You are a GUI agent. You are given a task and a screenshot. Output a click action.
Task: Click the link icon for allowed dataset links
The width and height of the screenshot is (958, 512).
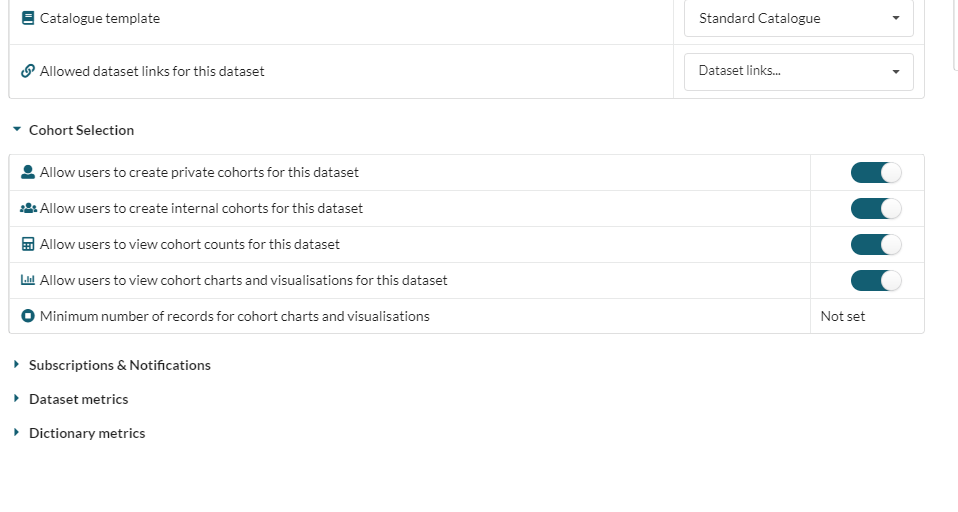tap(28, 71)
